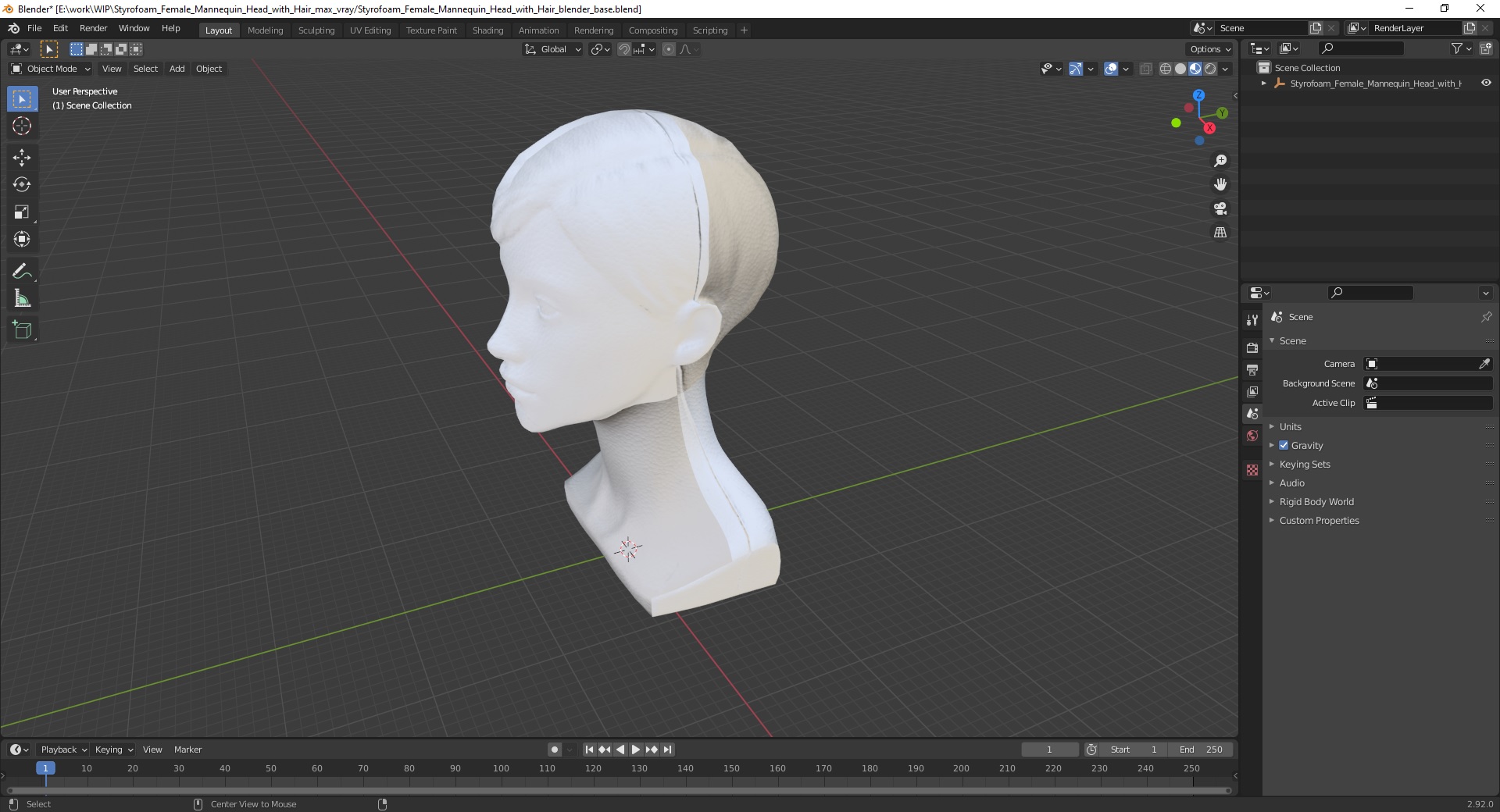Open the timeline Marker menu
Screen dimensions: 1500x812
tap(187, 750)
